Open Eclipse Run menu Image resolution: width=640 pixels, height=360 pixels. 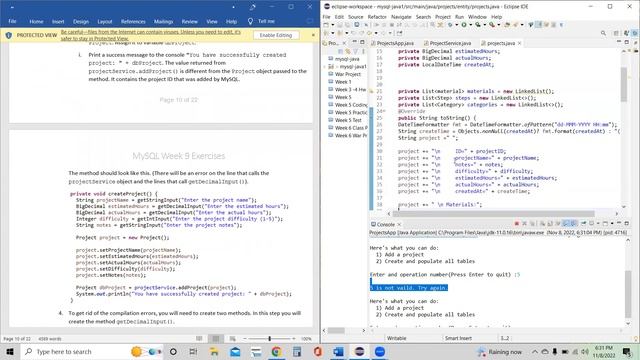click(x=459, y=17)
